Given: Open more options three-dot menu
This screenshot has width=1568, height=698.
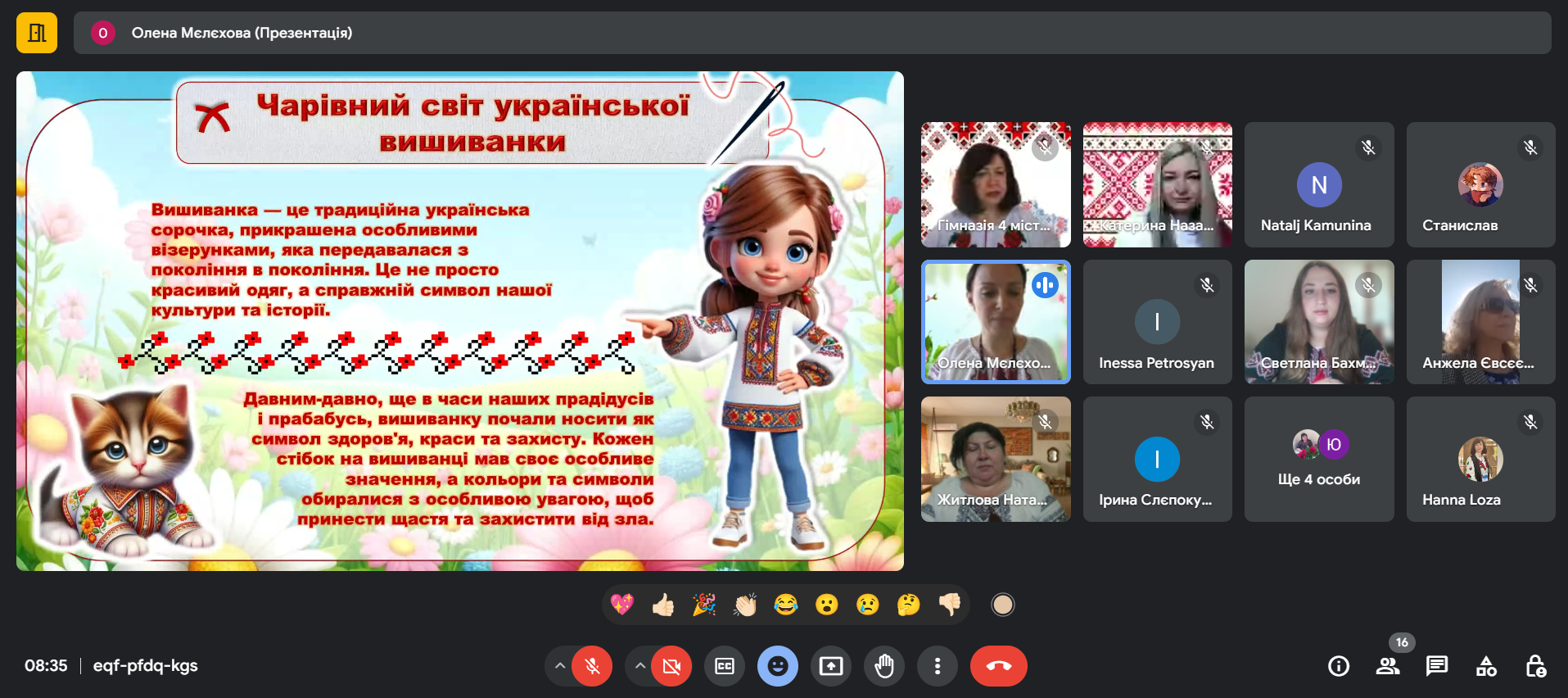Looking at the screenshot, I should pos(938,666).
